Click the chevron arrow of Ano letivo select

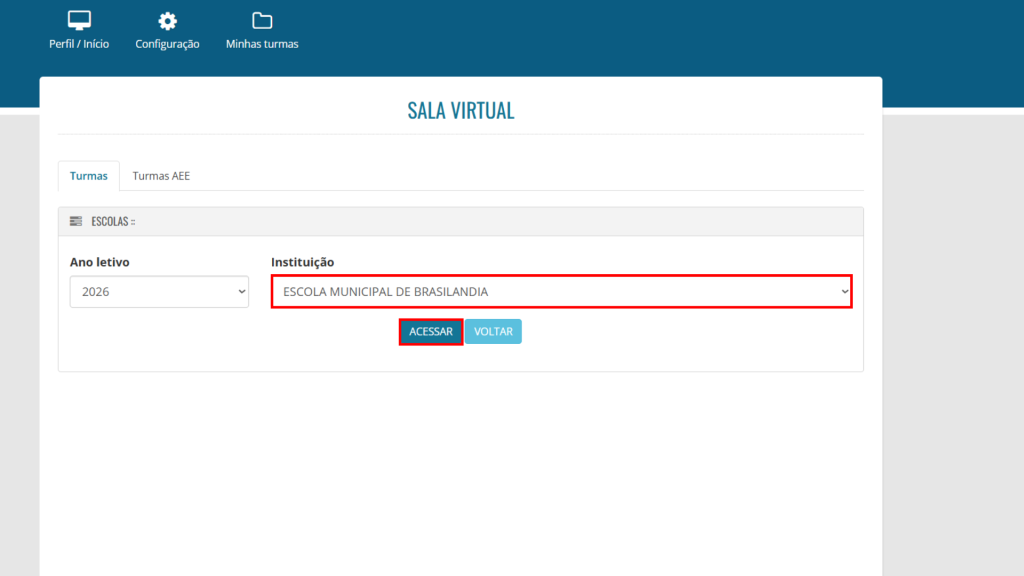coord(241,292)
